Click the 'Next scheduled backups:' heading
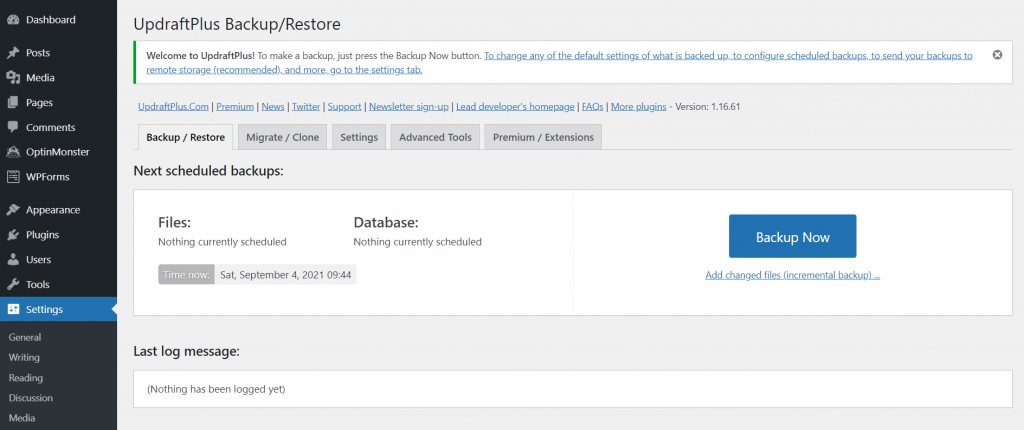 [208, 171]
